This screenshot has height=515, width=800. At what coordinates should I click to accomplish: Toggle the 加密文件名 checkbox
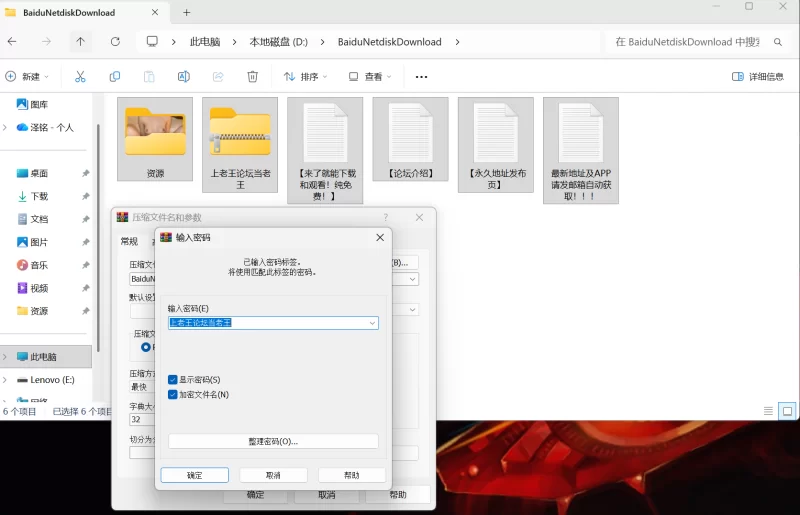click(173, 394)
